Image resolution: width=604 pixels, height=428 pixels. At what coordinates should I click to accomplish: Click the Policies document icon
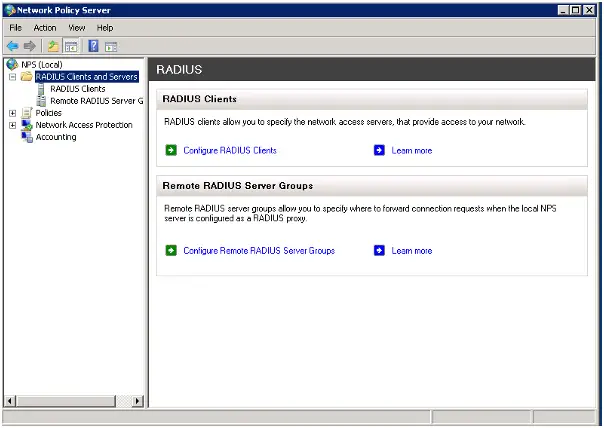[27, 113]
